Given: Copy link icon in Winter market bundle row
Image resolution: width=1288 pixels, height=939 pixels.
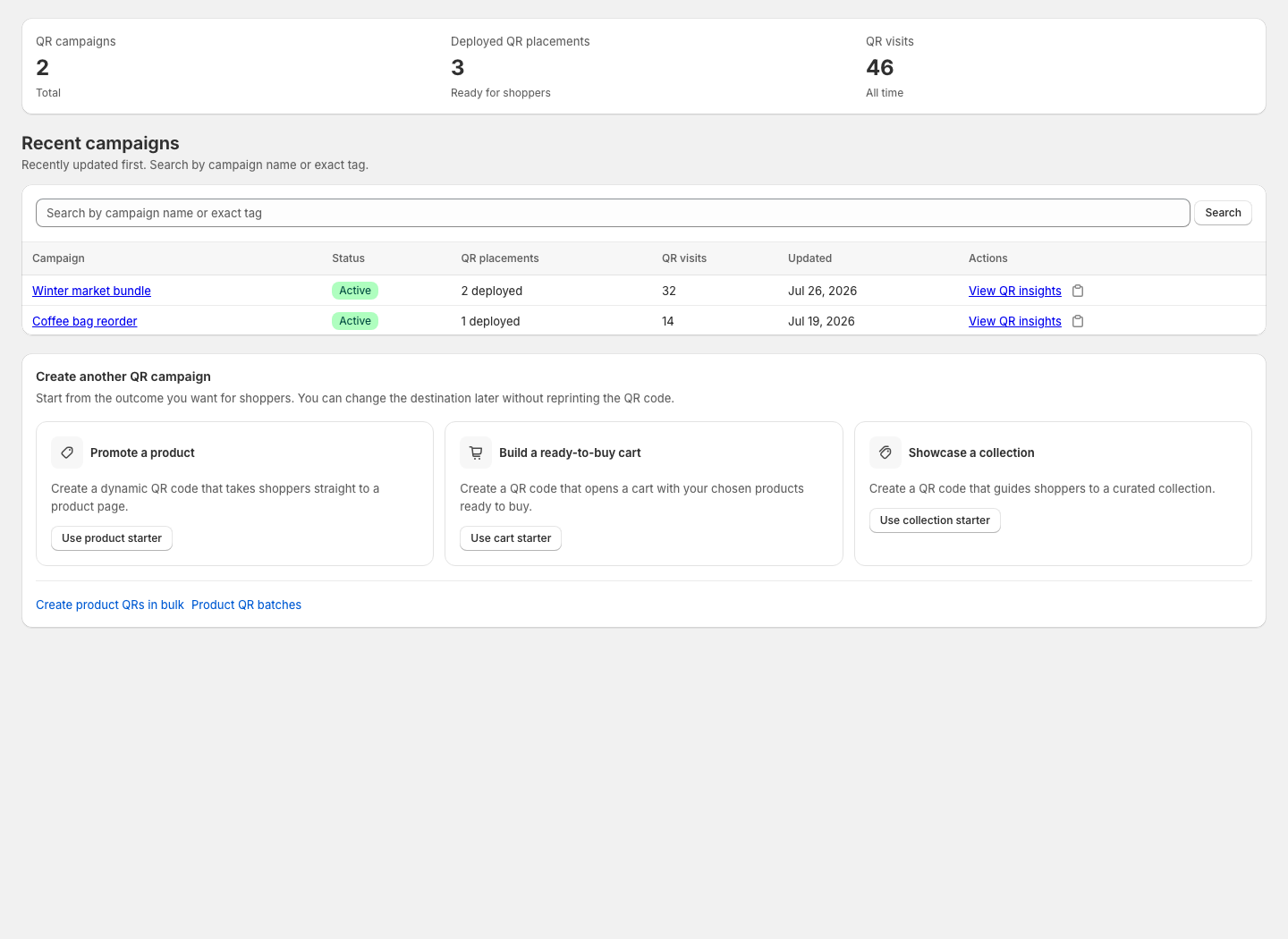Looking at the screenshot, I should (x=1078, y=291).
